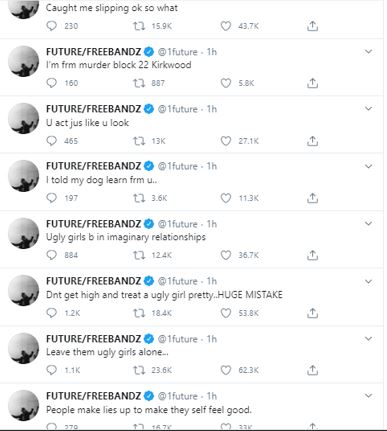Reply to the 'Caught me slipping ok so what' tweet
Image resolution: width=387 pixels, height=431 pixels.
coord(51,26)
